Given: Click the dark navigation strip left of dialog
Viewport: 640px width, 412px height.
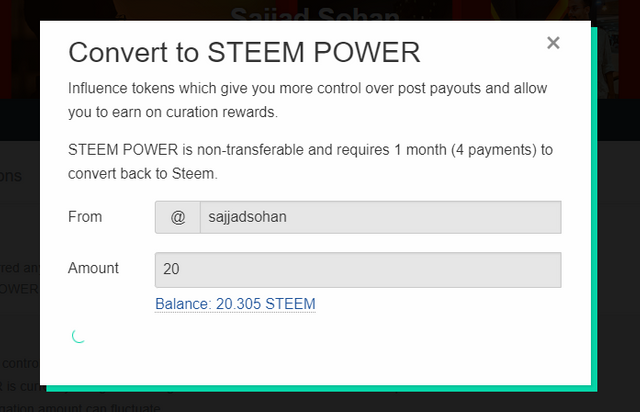Looking at the screenshot, I should 18,120.
